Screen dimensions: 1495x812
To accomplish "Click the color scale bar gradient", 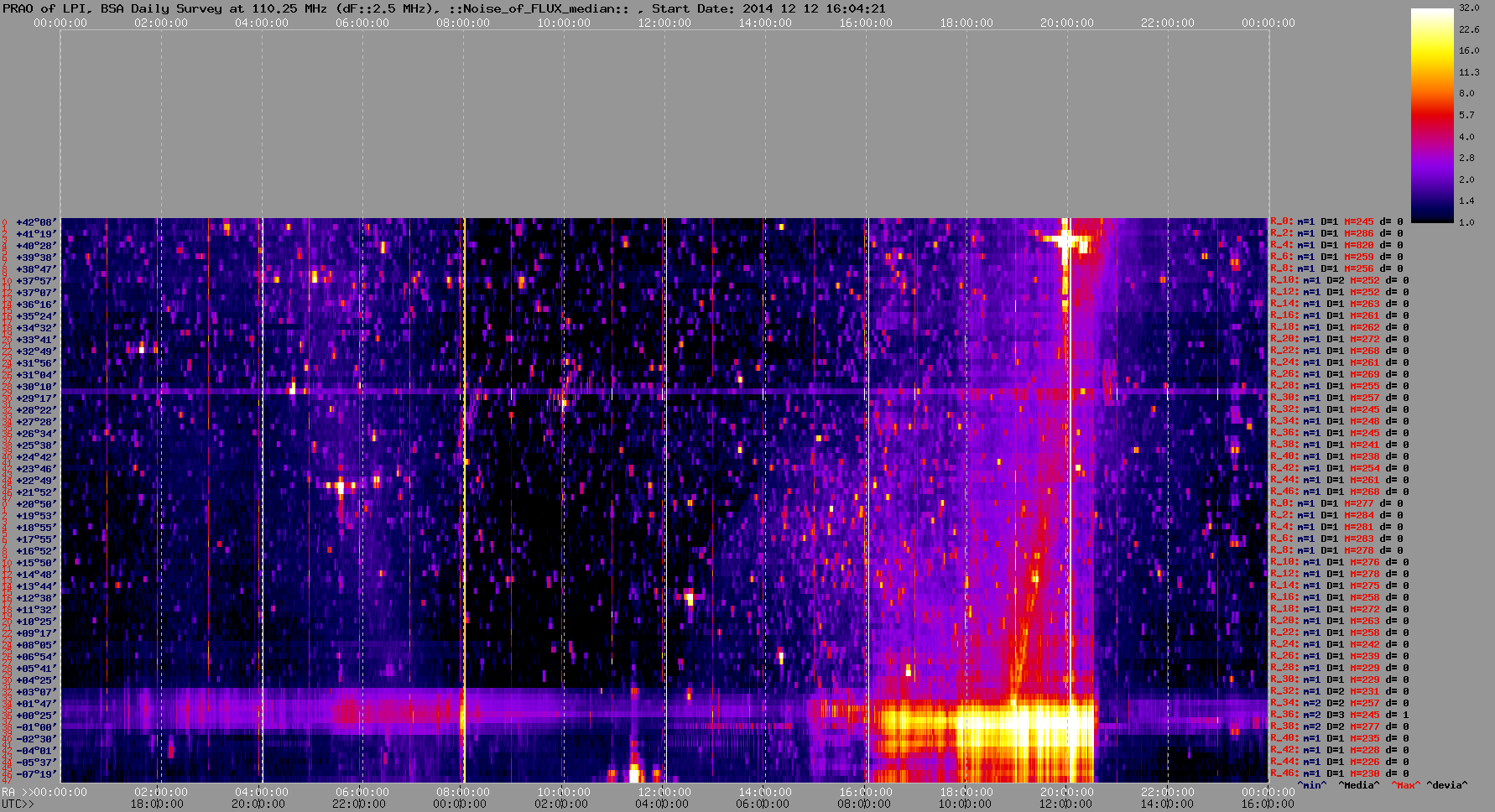I will 1432,115.
